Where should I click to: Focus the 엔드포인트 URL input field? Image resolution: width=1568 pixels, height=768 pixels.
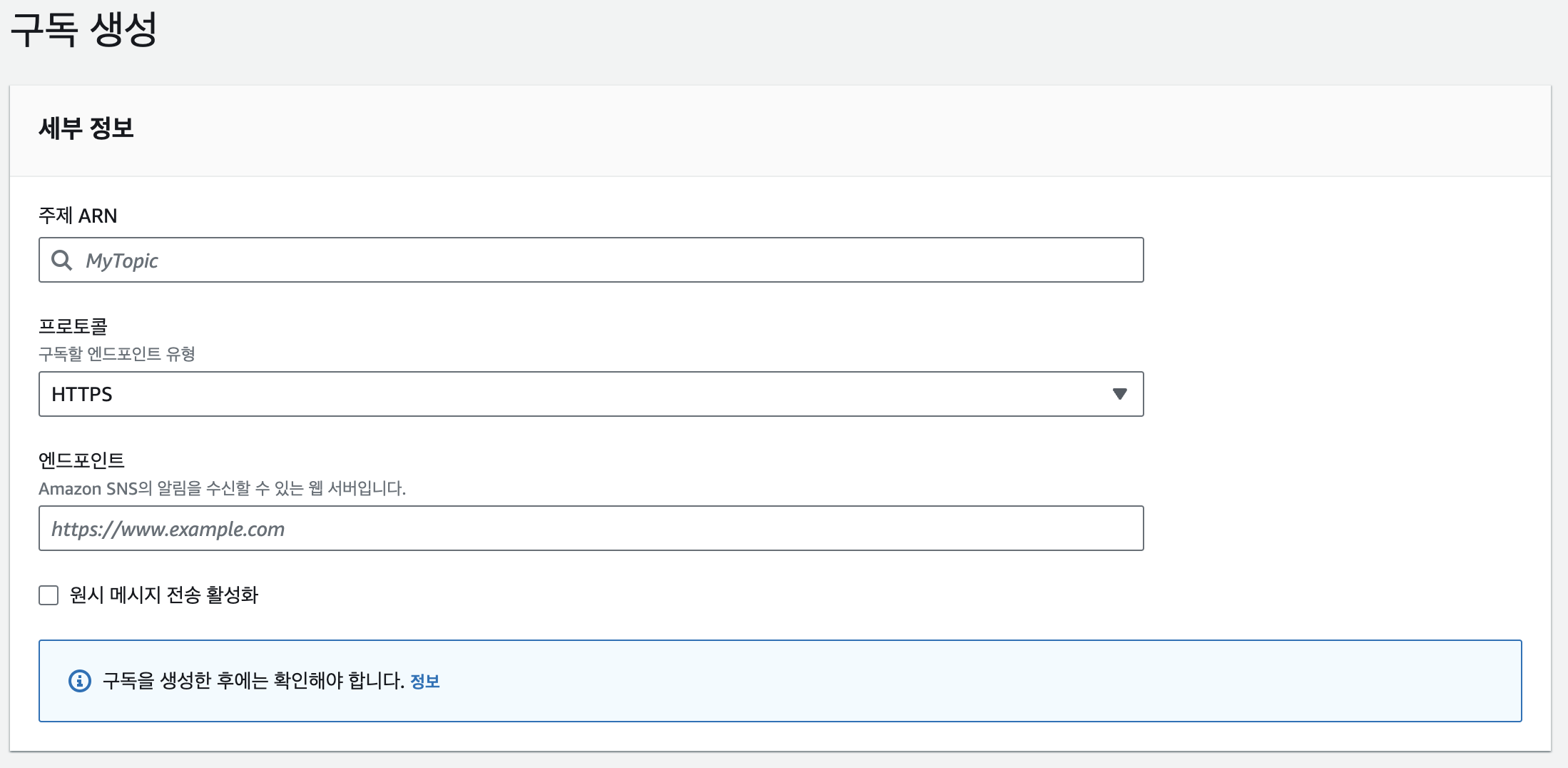coord(591,529)
